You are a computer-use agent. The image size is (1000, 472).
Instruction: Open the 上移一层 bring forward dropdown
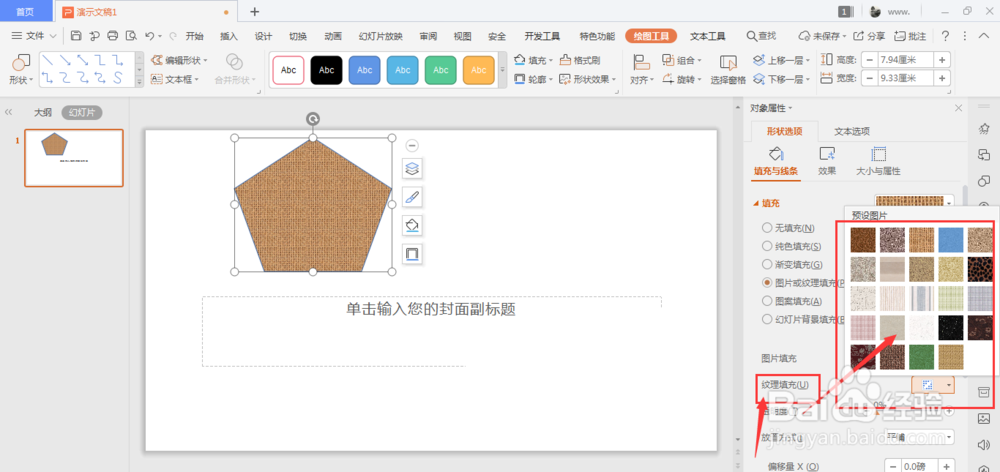point(781,60)
